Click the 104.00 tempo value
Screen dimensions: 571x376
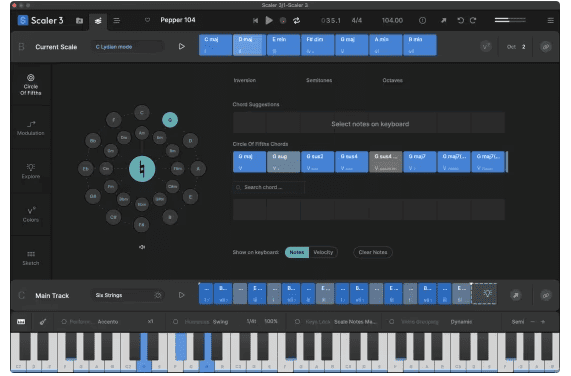[392, 20]
